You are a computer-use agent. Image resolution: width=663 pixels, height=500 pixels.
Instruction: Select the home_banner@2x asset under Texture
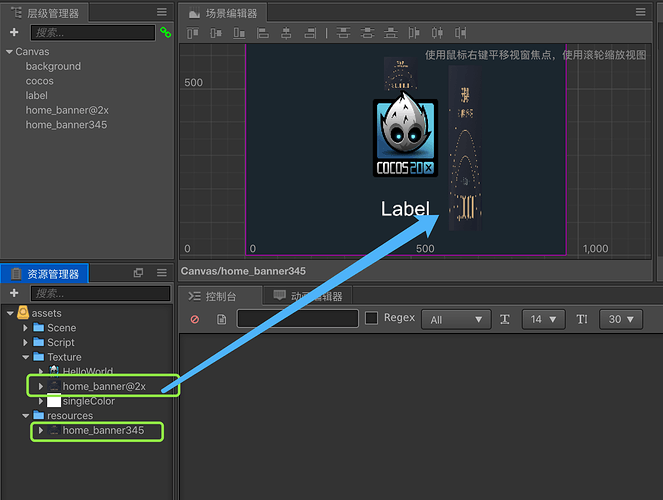[104, 386]
